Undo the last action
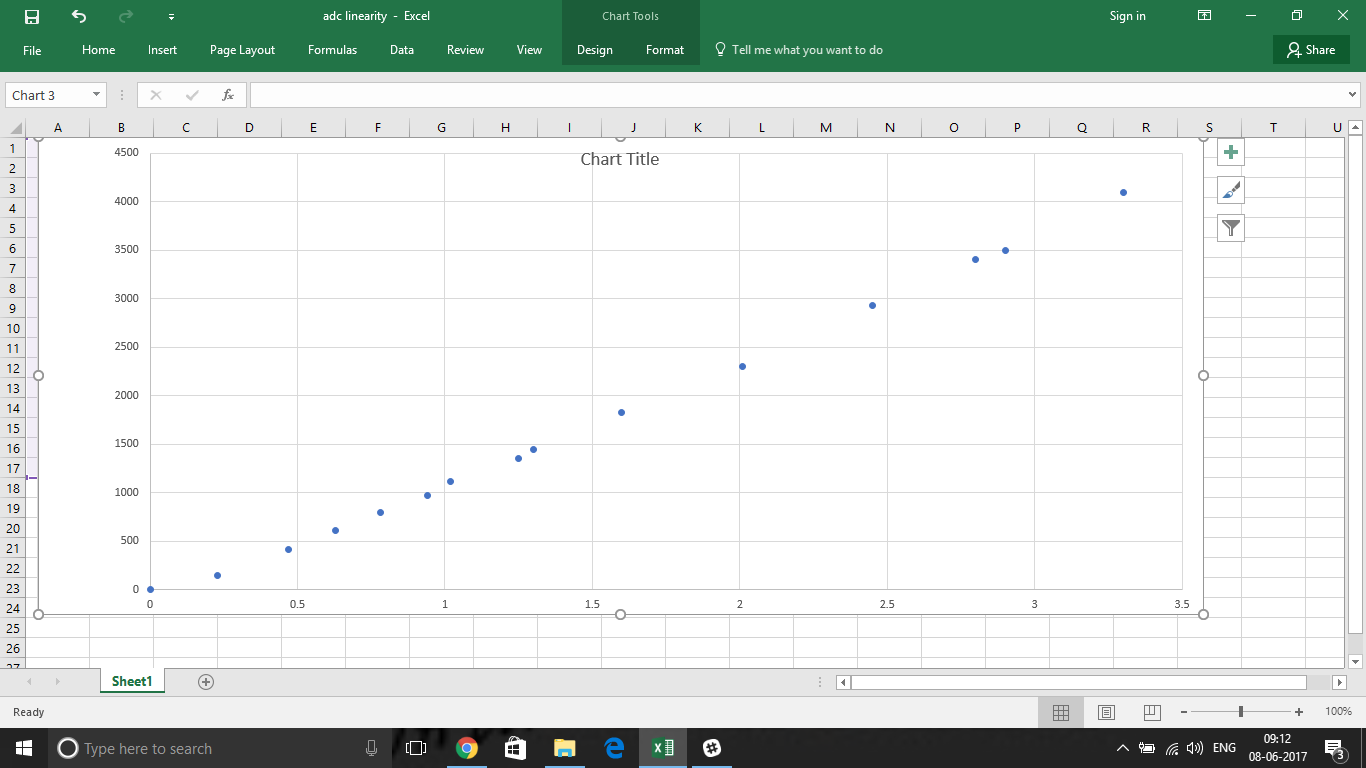The height and width of the screenshot is (768, 1366). pyautogui.click(x=79, y=16)
